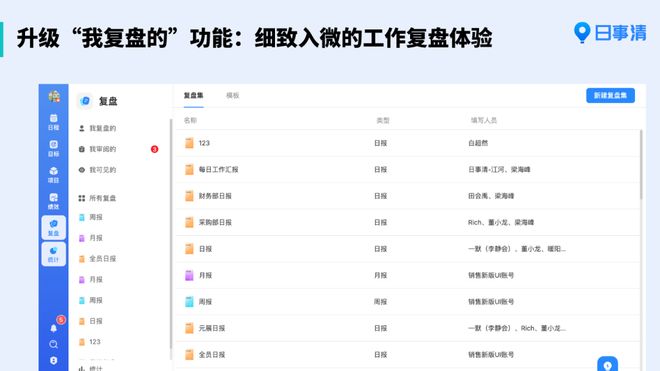The height and width of the screenshot is (371, 660).
Task: Open the 财务部日报 review set
Action: (215, 196)
